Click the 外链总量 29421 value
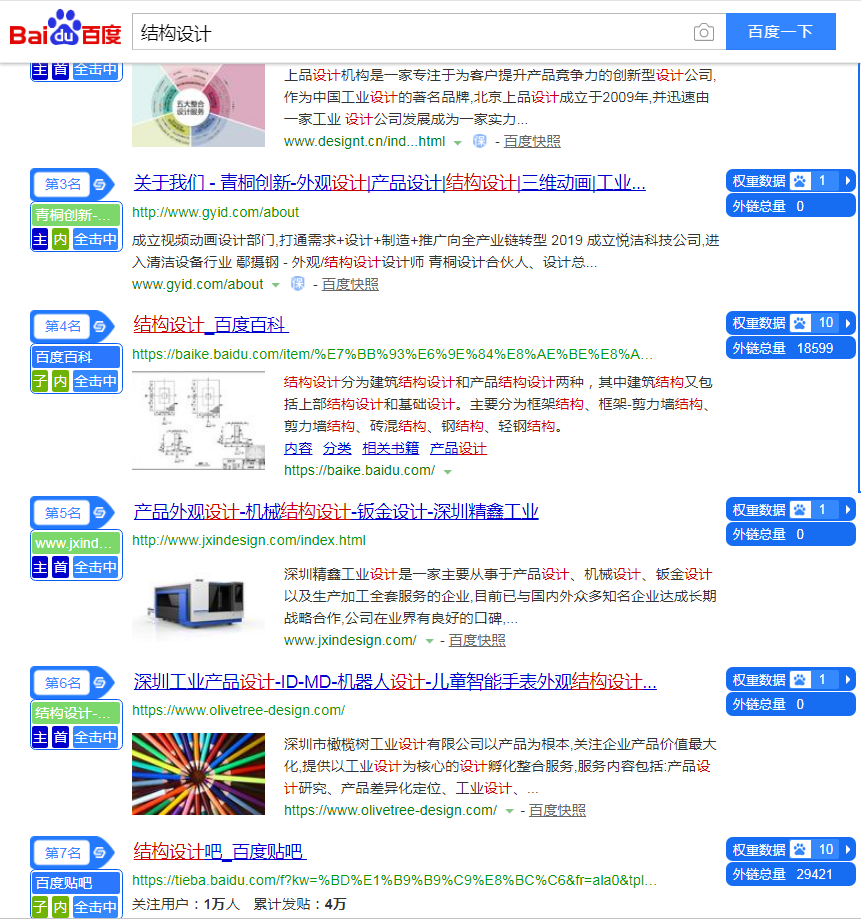The image size is (861, 920). pos(815,875)
